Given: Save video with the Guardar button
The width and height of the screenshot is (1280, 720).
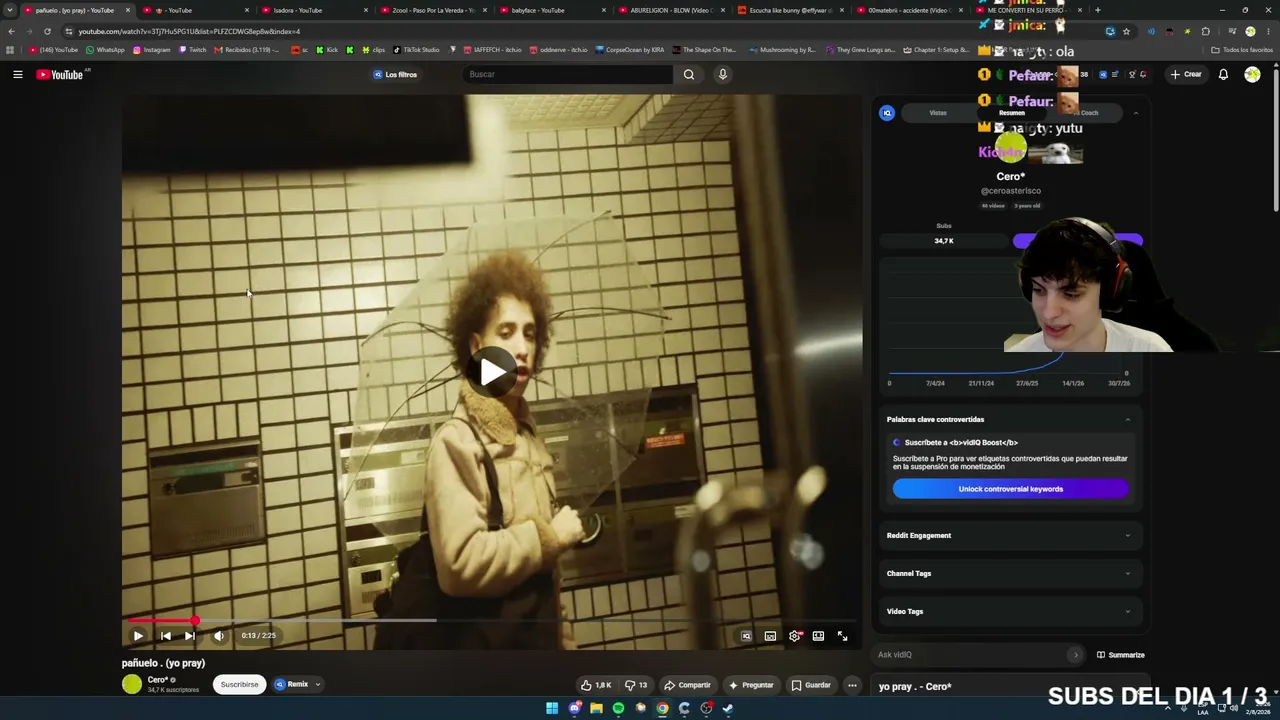Looking at the screenshot, I should coord(811,685).
